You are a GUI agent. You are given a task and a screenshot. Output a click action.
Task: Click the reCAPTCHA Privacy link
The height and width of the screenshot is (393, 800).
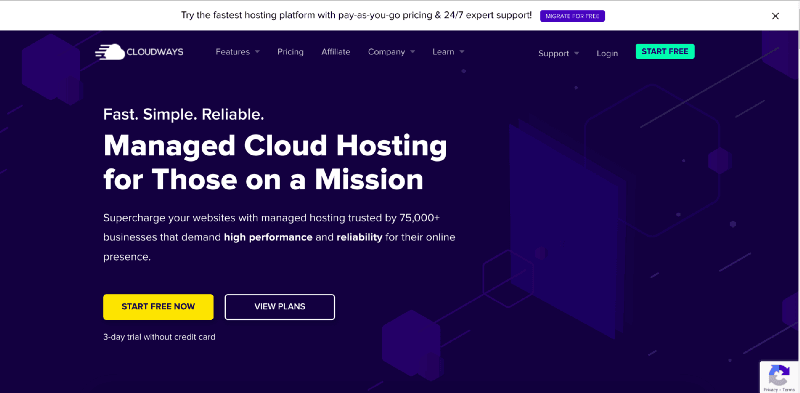pos(770,389)
